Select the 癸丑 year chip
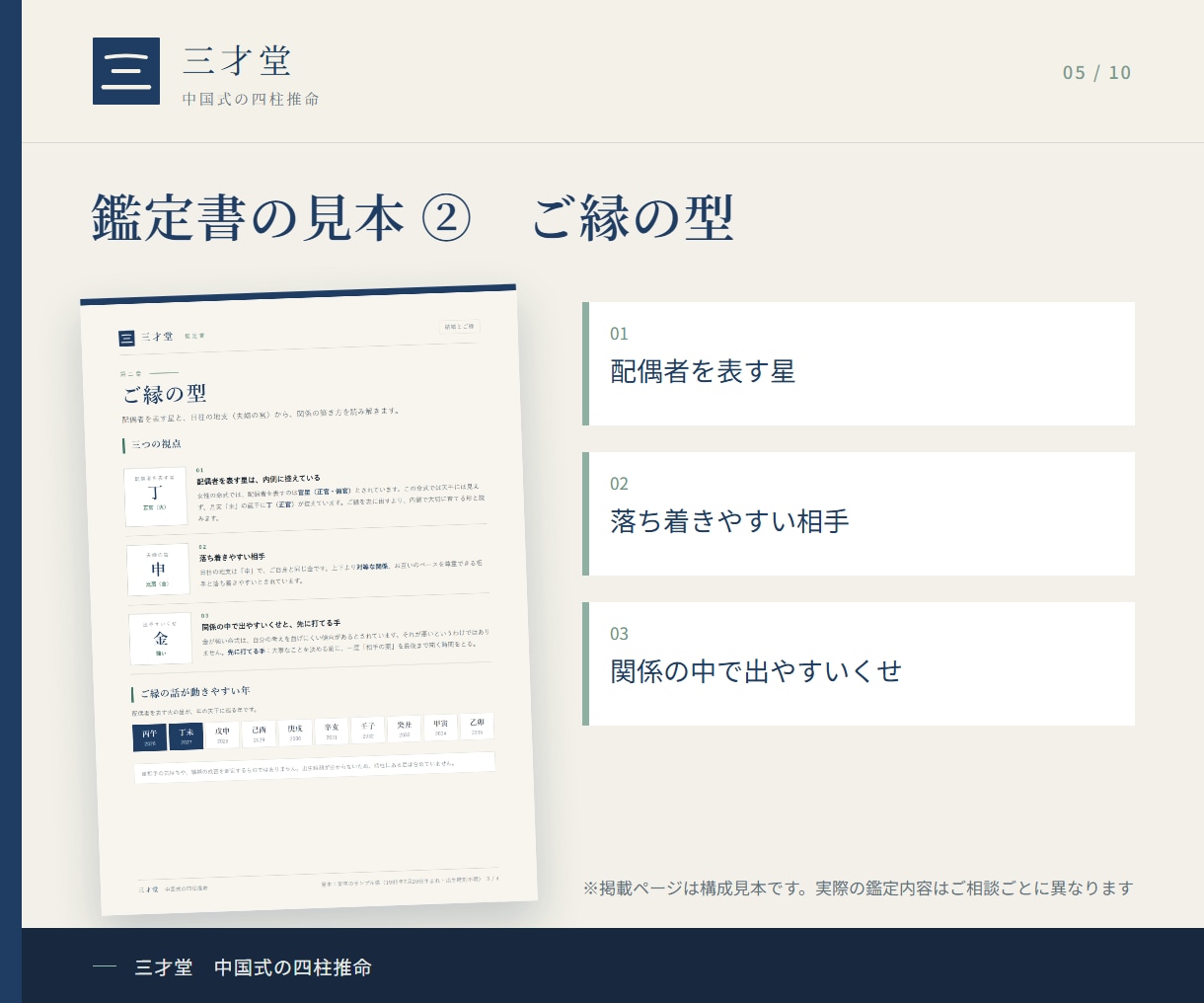1204x1003 pixels. [x=405, y=728]
